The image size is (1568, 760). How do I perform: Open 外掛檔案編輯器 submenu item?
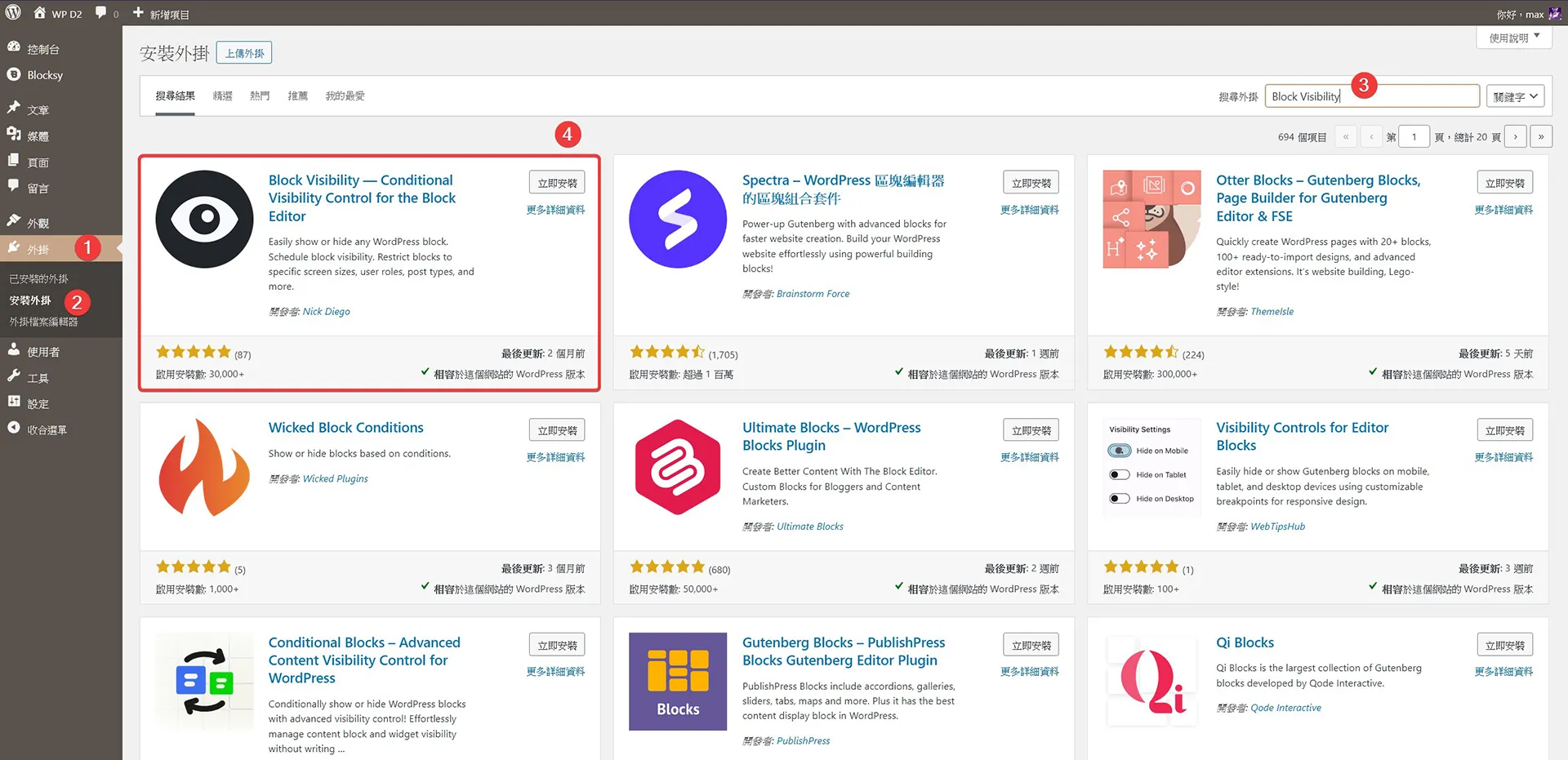point(44,322)
